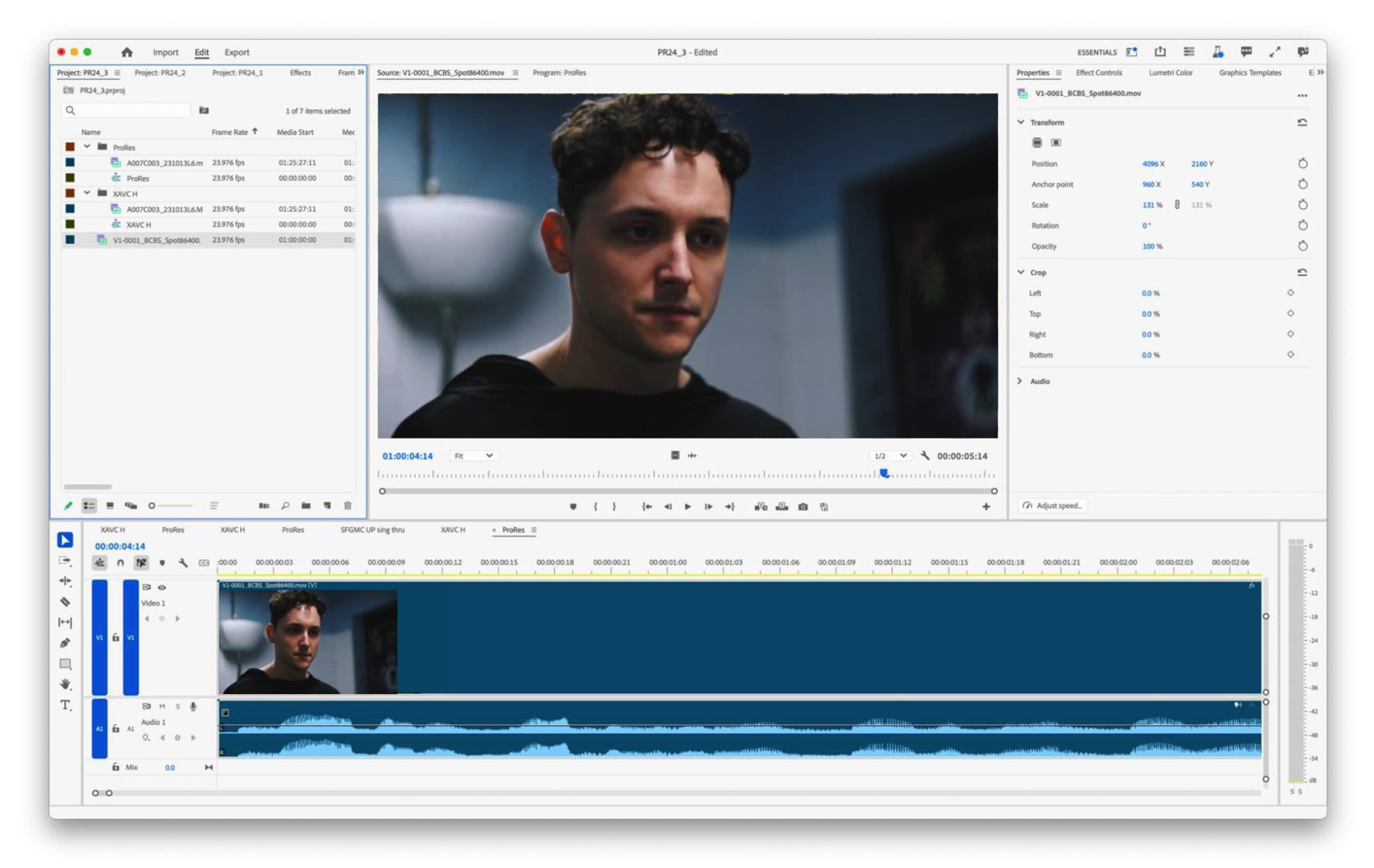Click the Adjust speed button
Screen dimensions: 1374x868
1051,505
